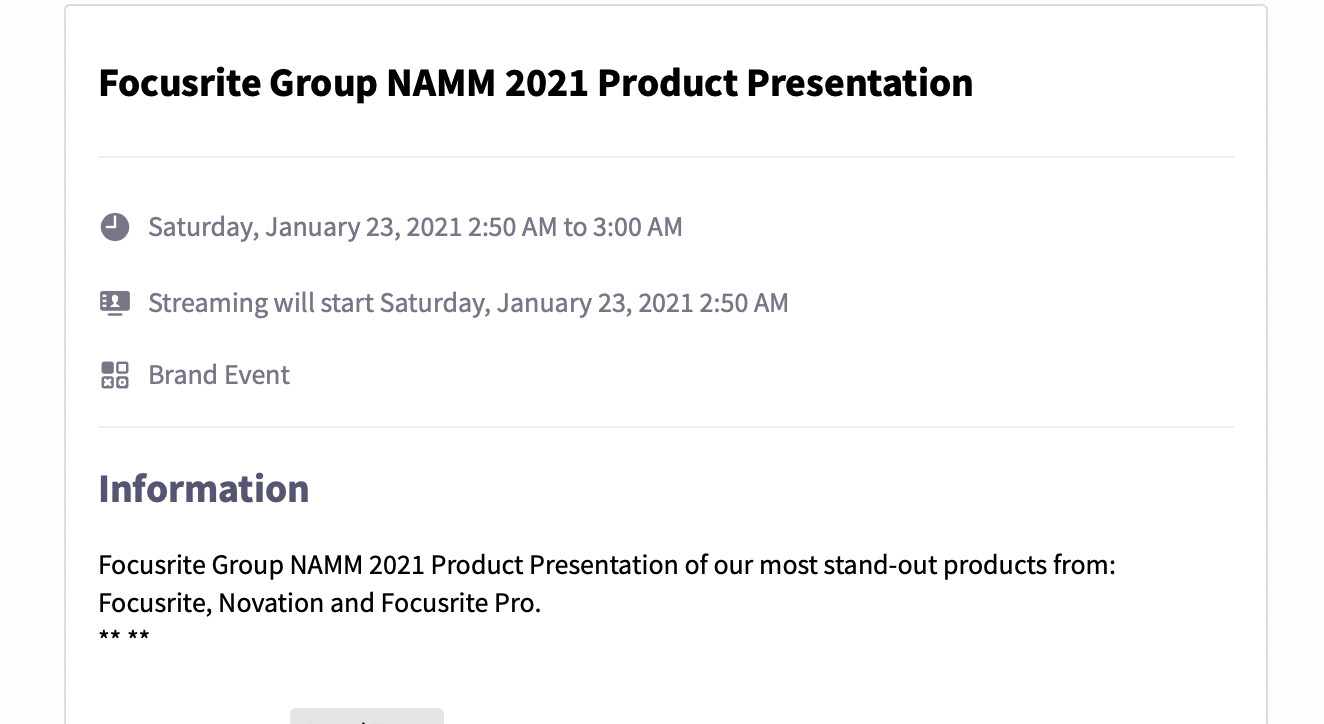
Task: Click the clock icon beside event time
Action: [x=115, y=227]
